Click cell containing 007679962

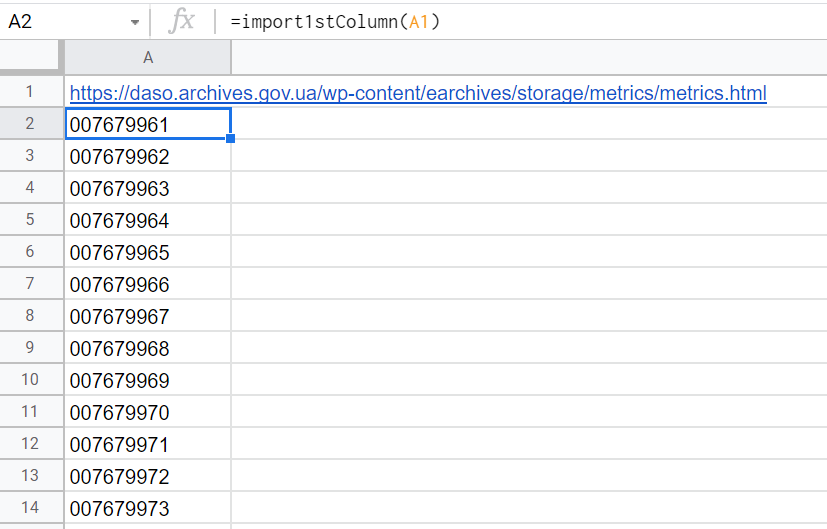(x=148, y=156)
